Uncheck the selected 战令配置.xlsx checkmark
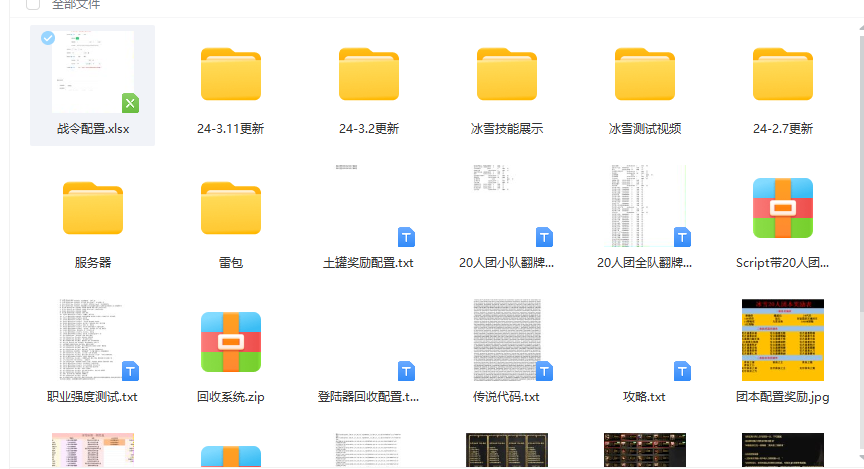The height and width of the screenshot is (469, 864). click(48, 38)
